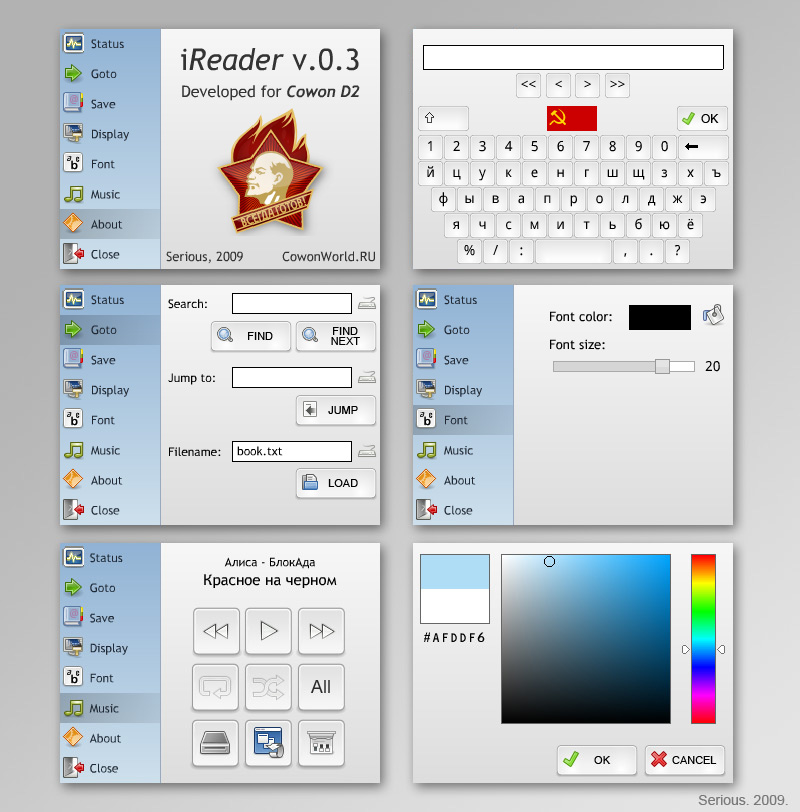800x812 pixels.
Task: Click the saturation gradient picker circle
Action: point(549,561)
